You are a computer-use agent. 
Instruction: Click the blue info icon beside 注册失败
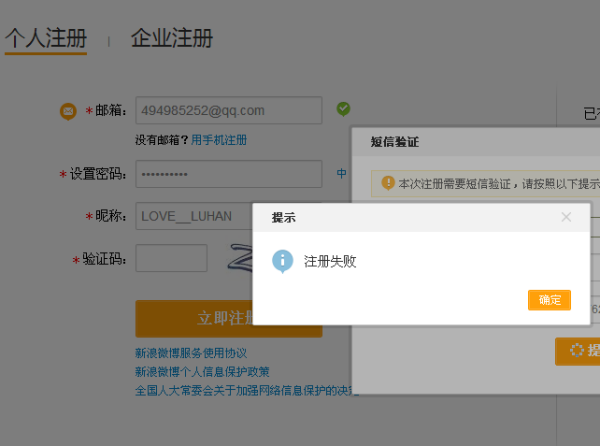[282, 261]
